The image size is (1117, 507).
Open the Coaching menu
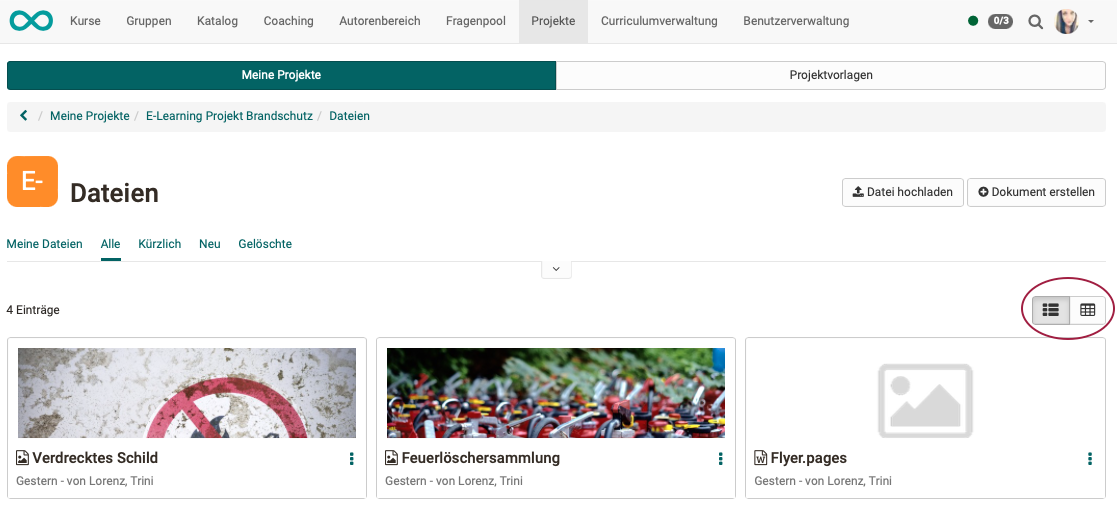(x=289, y=21)
